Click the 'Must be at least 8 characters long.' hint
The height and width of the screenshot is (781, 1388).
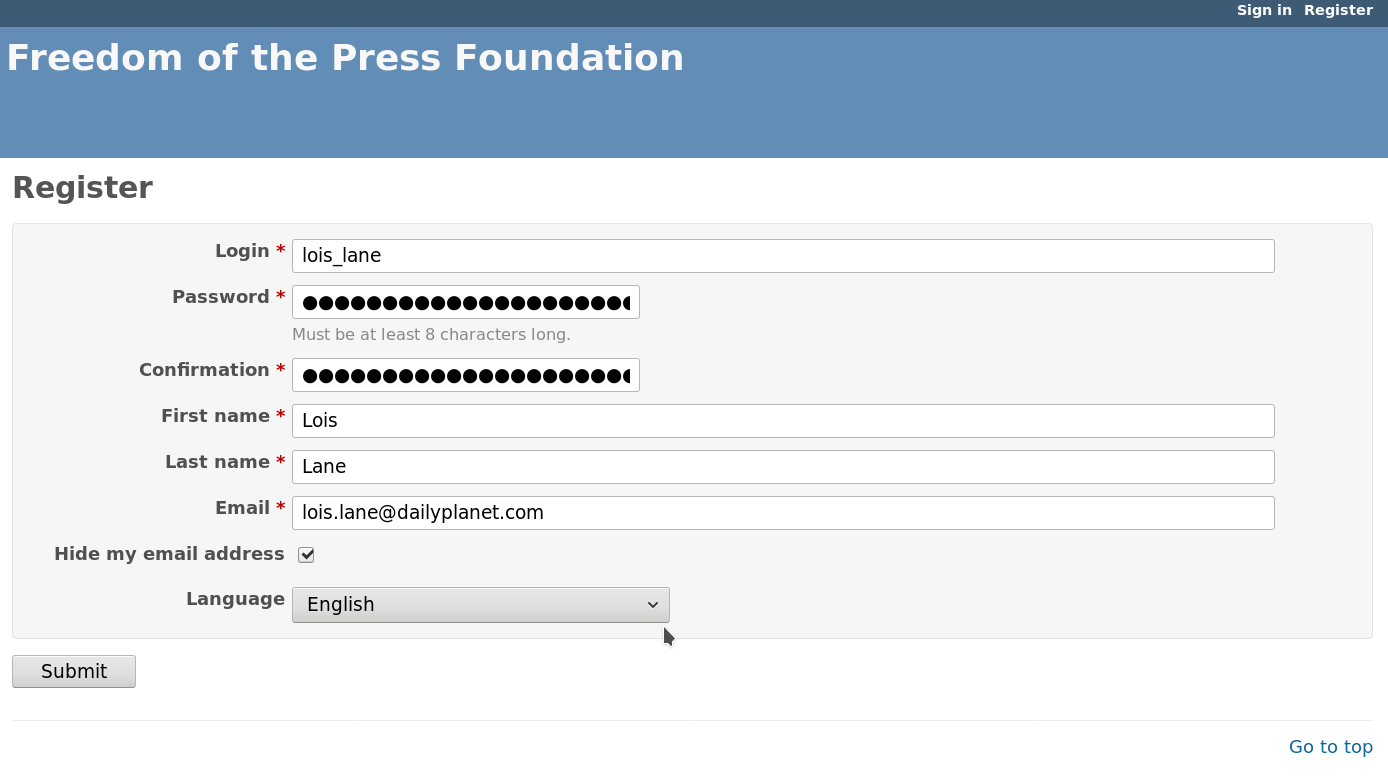tap(431, 334)
